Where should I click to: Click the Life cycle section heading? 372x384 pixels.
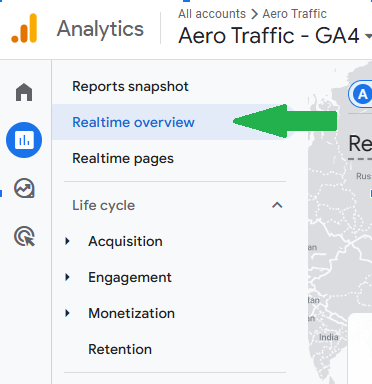pos(104,205)
